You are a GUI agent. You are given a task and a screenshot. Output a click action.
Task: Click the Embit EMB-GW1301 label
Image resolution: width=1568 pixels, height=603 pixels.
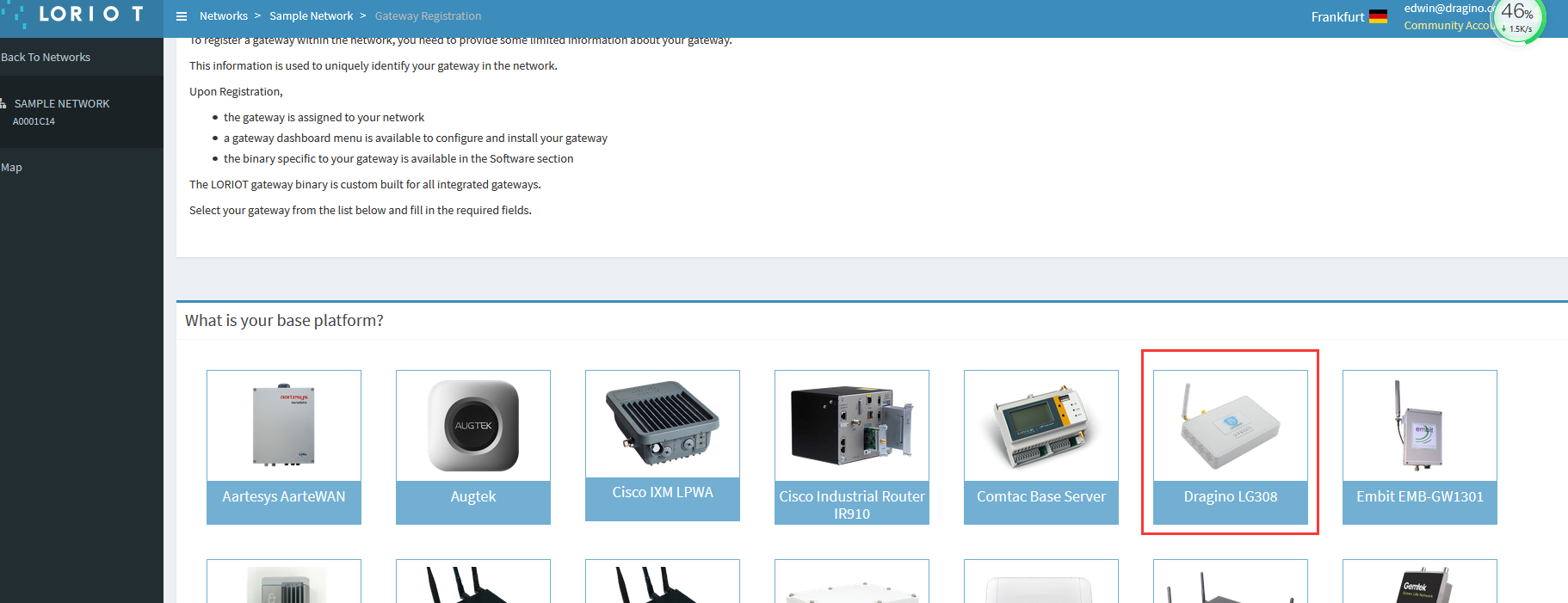click(1420, 497)
